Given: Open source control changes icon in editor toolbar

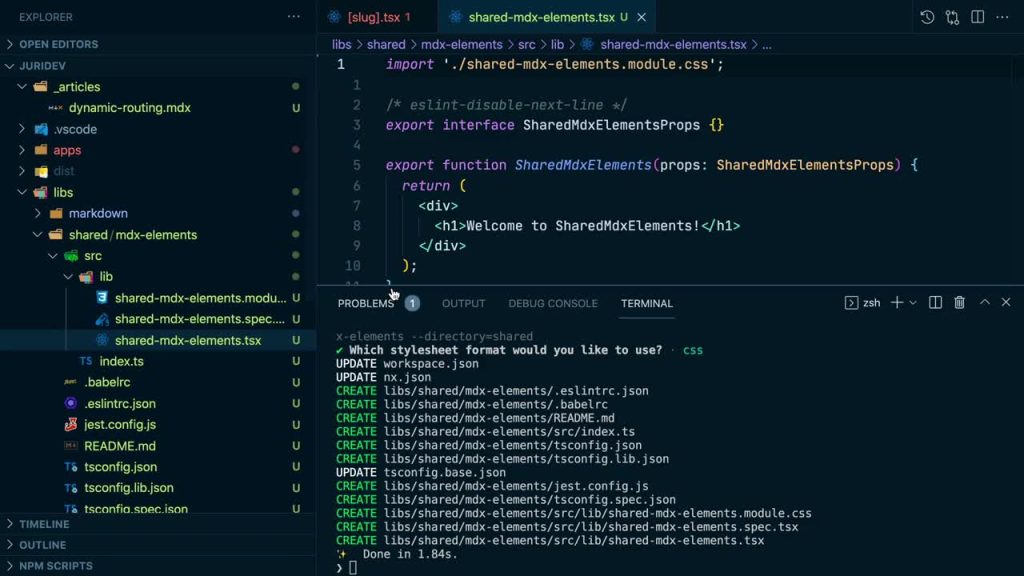Looking at the screenshot, I should (952, 17).
